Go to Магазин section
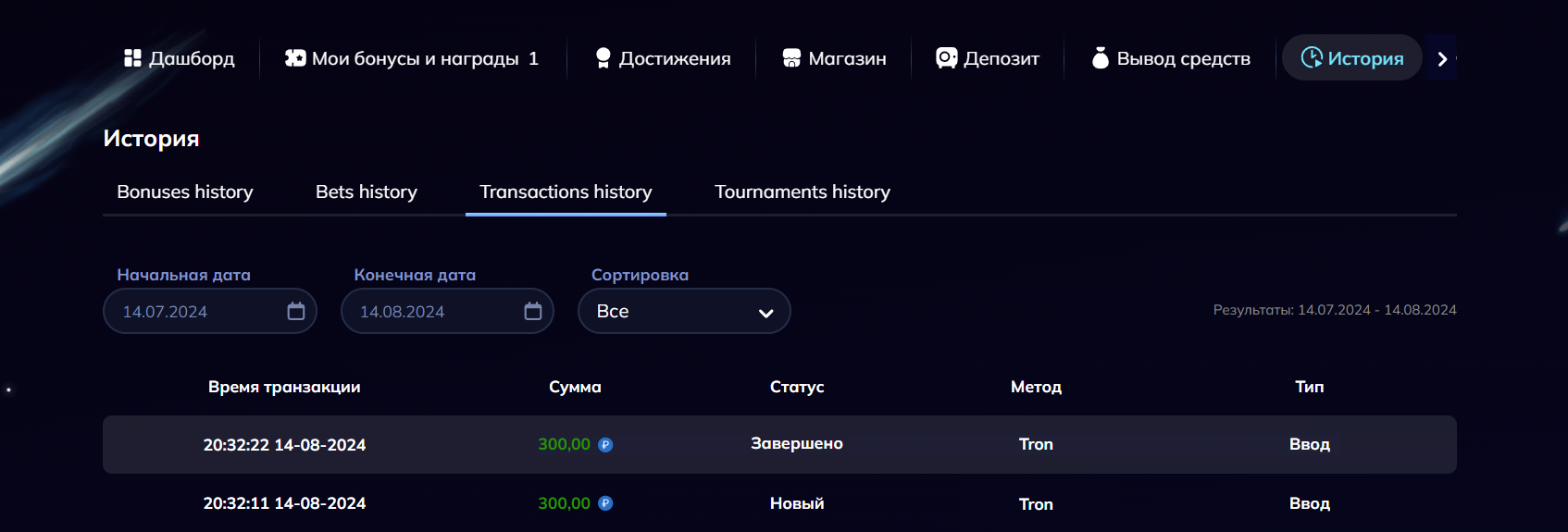 tap(846, 58)
